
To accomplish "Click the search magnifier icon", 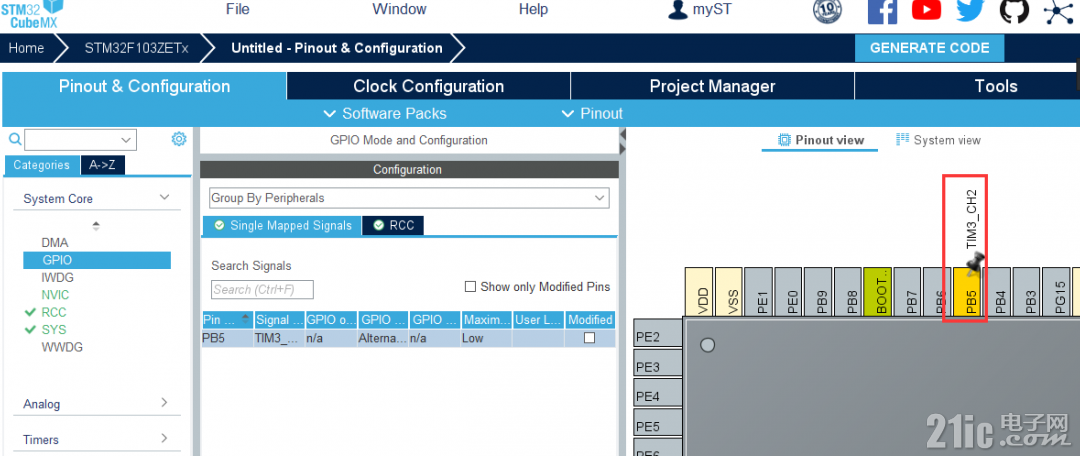I will click(14, 140).
